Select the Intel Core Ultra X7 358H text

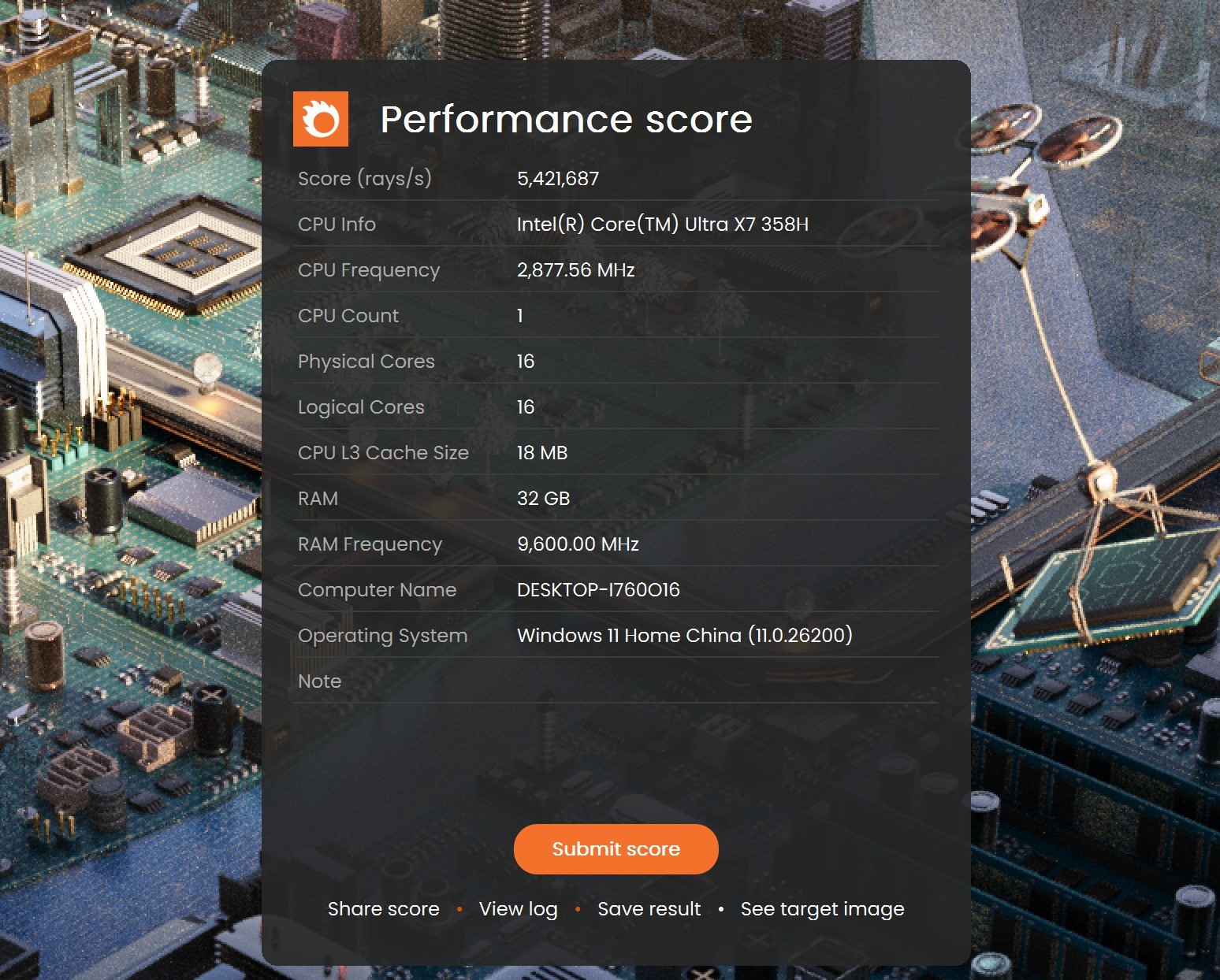[x=664, y=224]
